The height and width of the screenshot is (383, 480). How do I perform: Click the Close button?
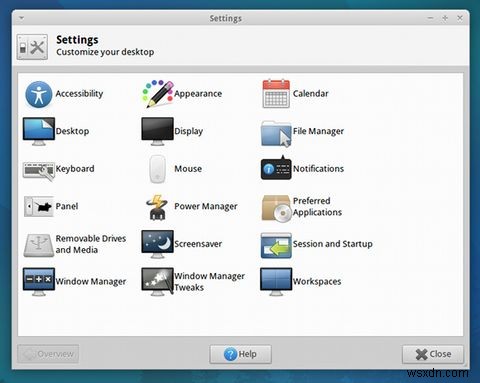[433, 354]
